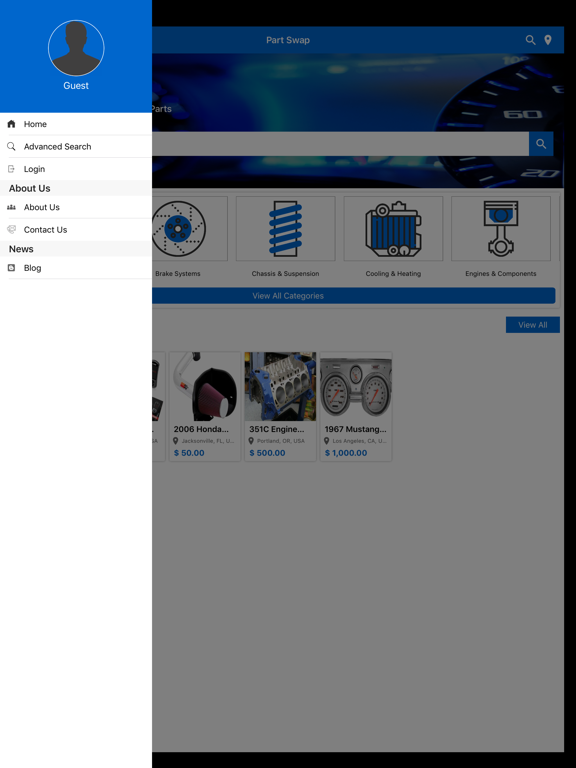Click the View All Categories button
Screen dimensions: 576x768
coord(354,296)
